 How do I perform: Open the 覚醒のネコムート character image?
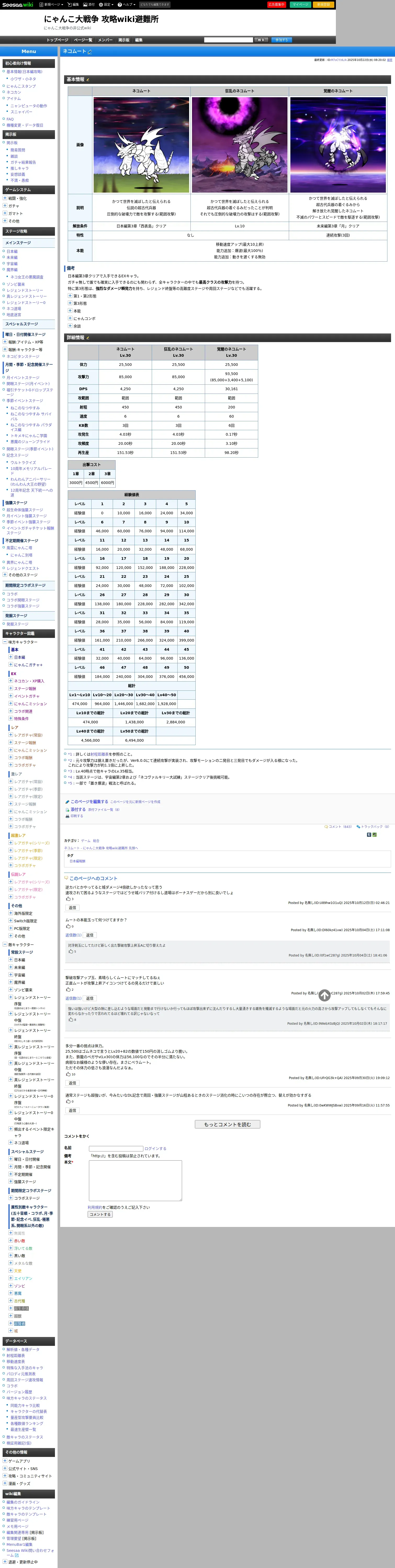338,145
